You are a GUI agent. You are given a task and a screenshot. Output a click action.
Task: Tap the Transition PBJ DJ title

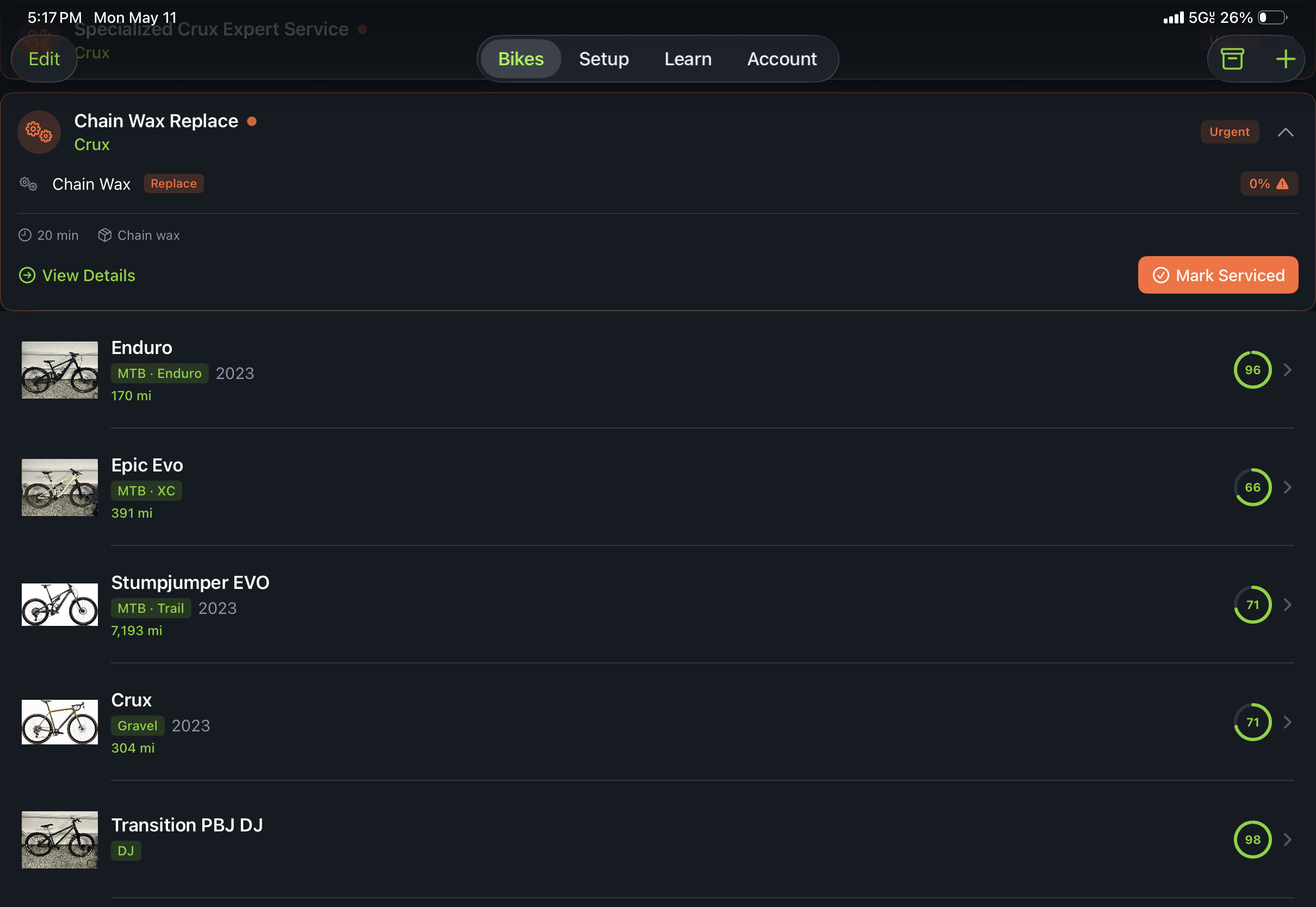[x=187, y=825]
